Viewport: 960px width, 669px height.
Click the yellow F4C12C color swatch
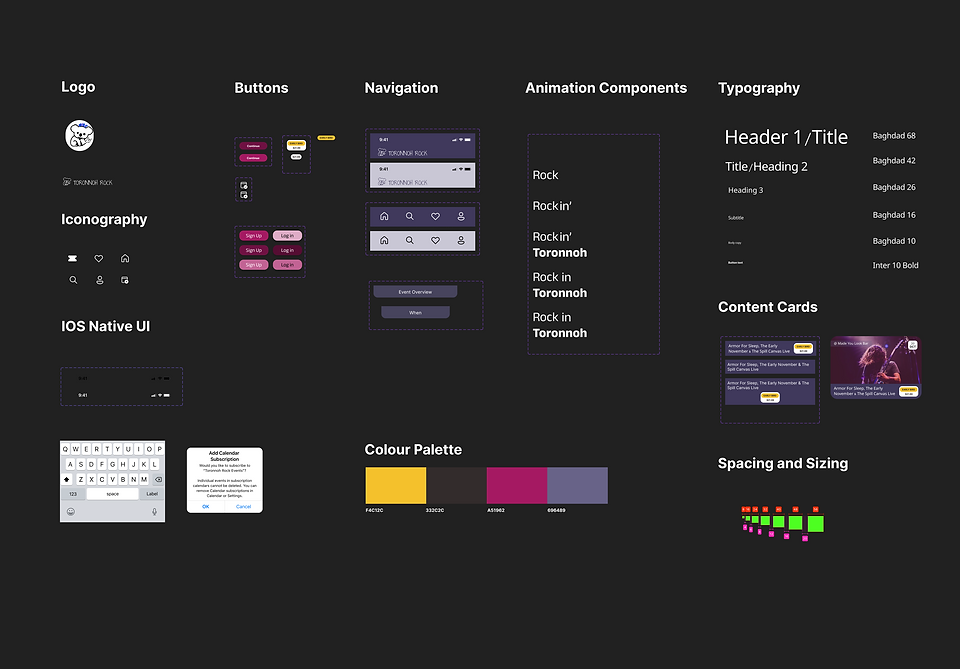(394, 484)
